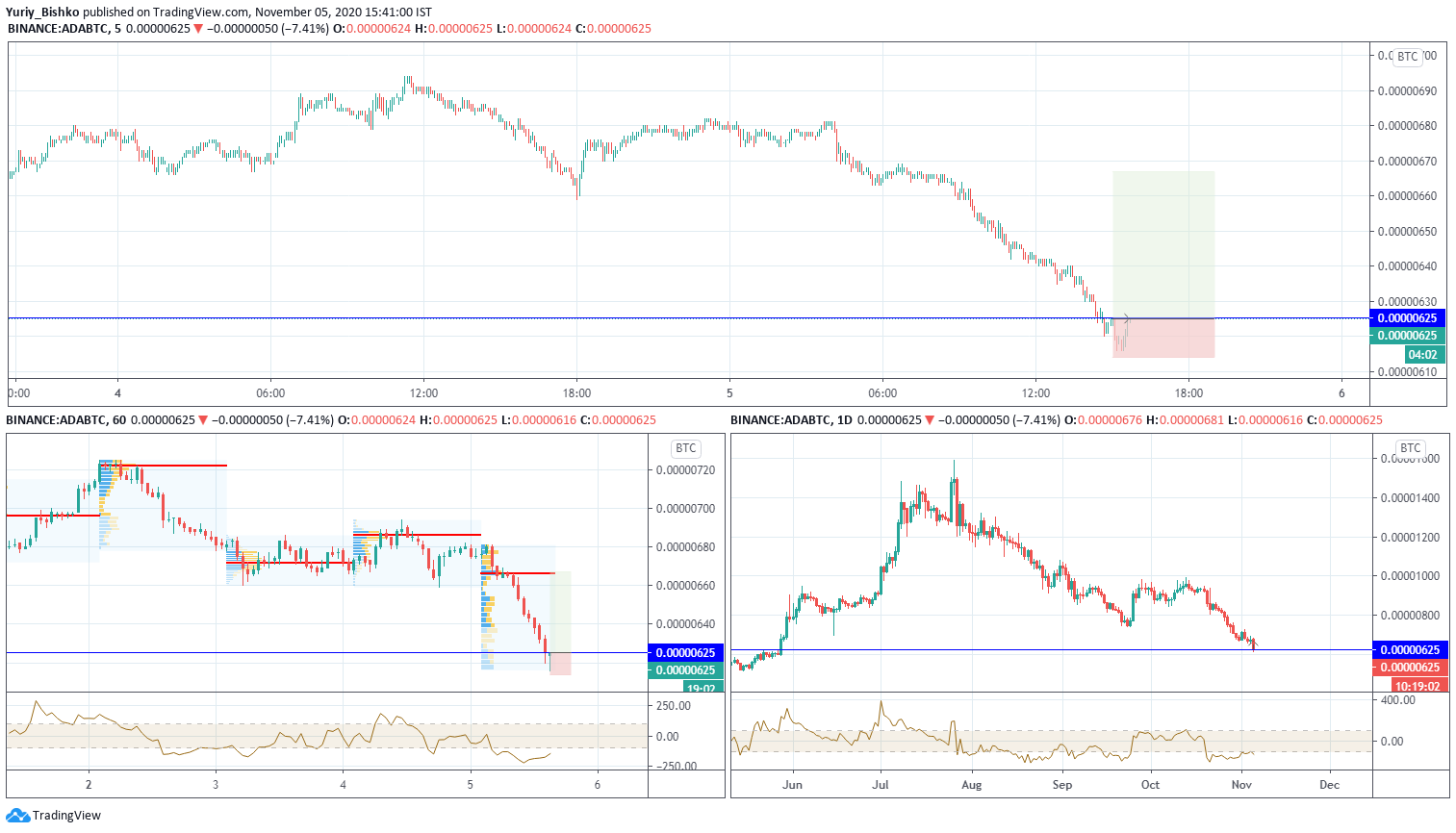Select green profit zone on 5-minute chart
Viewport: 1456px width, 833px height.
pyautogui.click(x=1163, y=244)
